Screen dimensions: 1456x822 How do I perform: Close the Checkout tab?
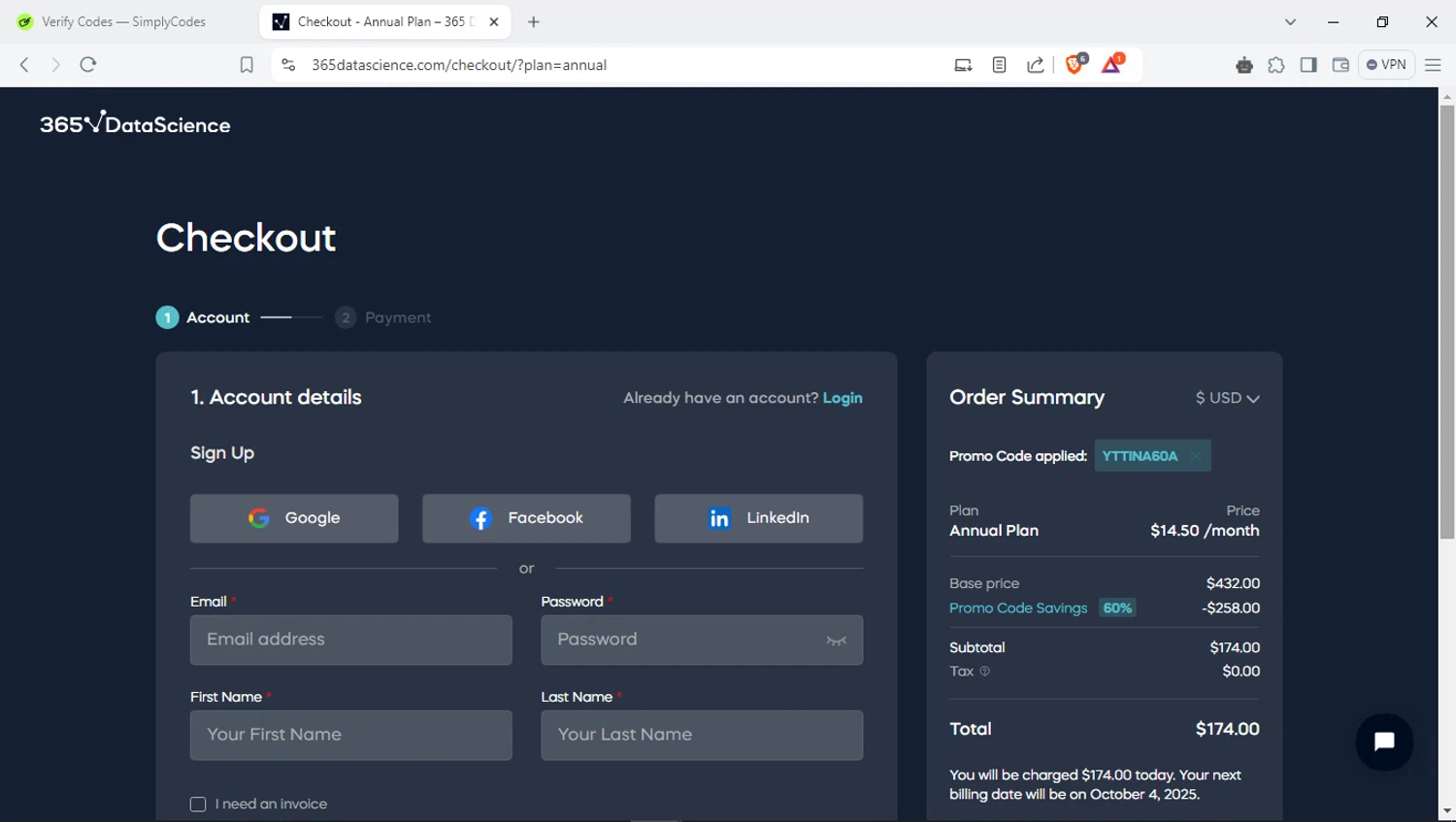point(494,21)
